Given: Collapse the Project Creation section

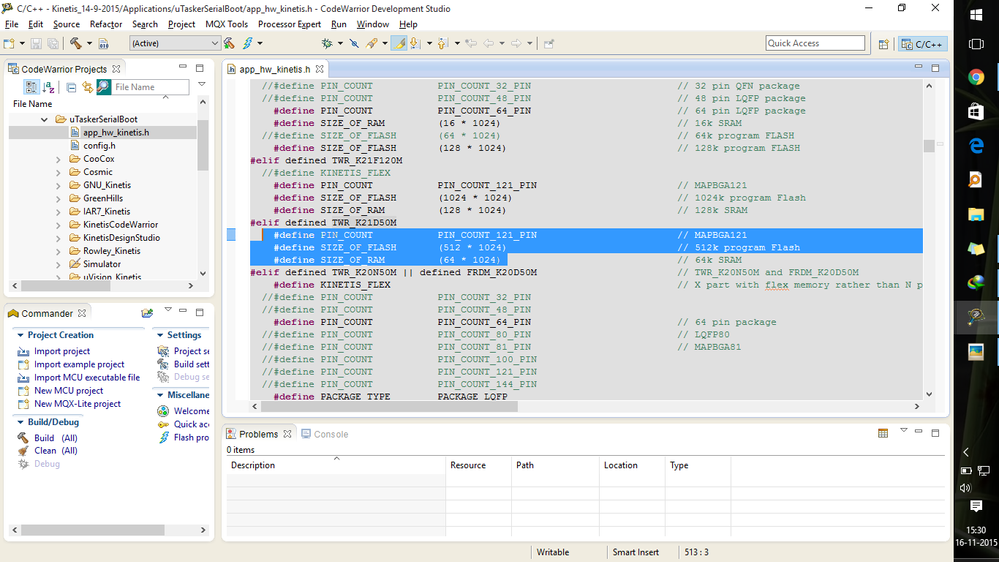Looking at the screenshot, I should pos(21,336).
